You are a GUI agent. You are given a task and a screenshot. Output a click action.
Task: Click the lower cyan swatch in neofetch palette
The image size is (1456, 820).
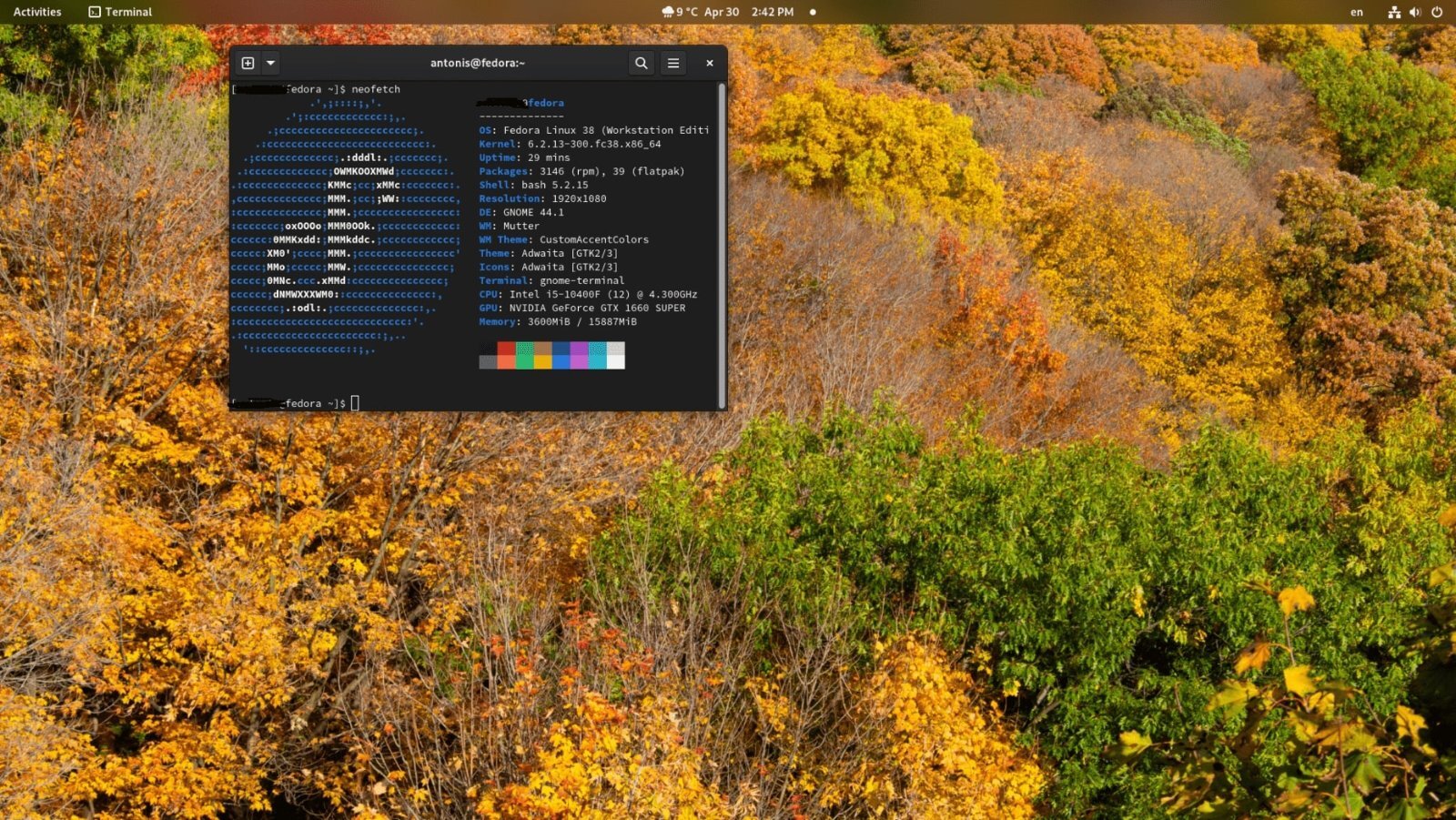(598, 361)
